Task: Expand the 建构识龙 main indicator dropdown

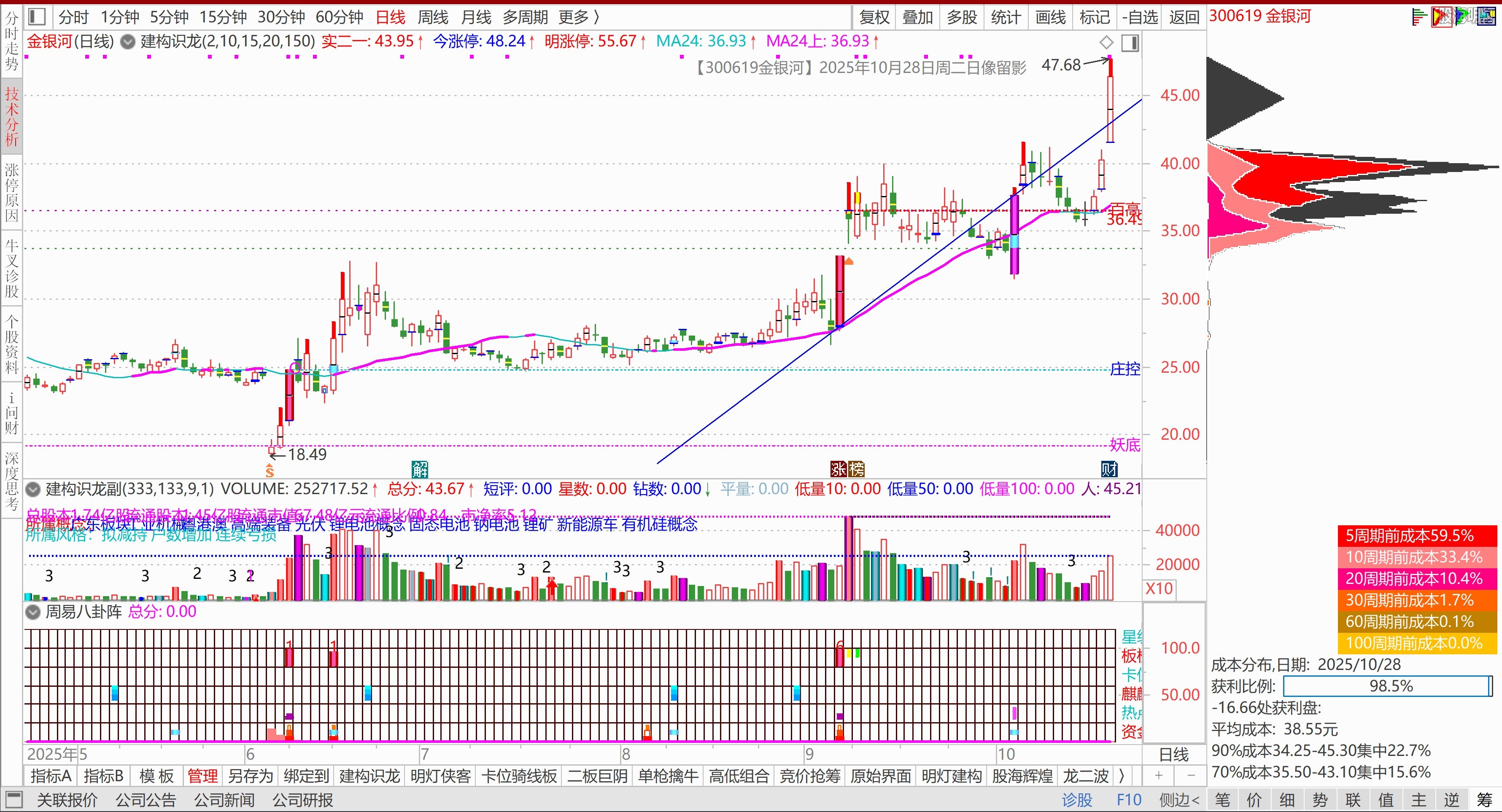Action: 128,42
